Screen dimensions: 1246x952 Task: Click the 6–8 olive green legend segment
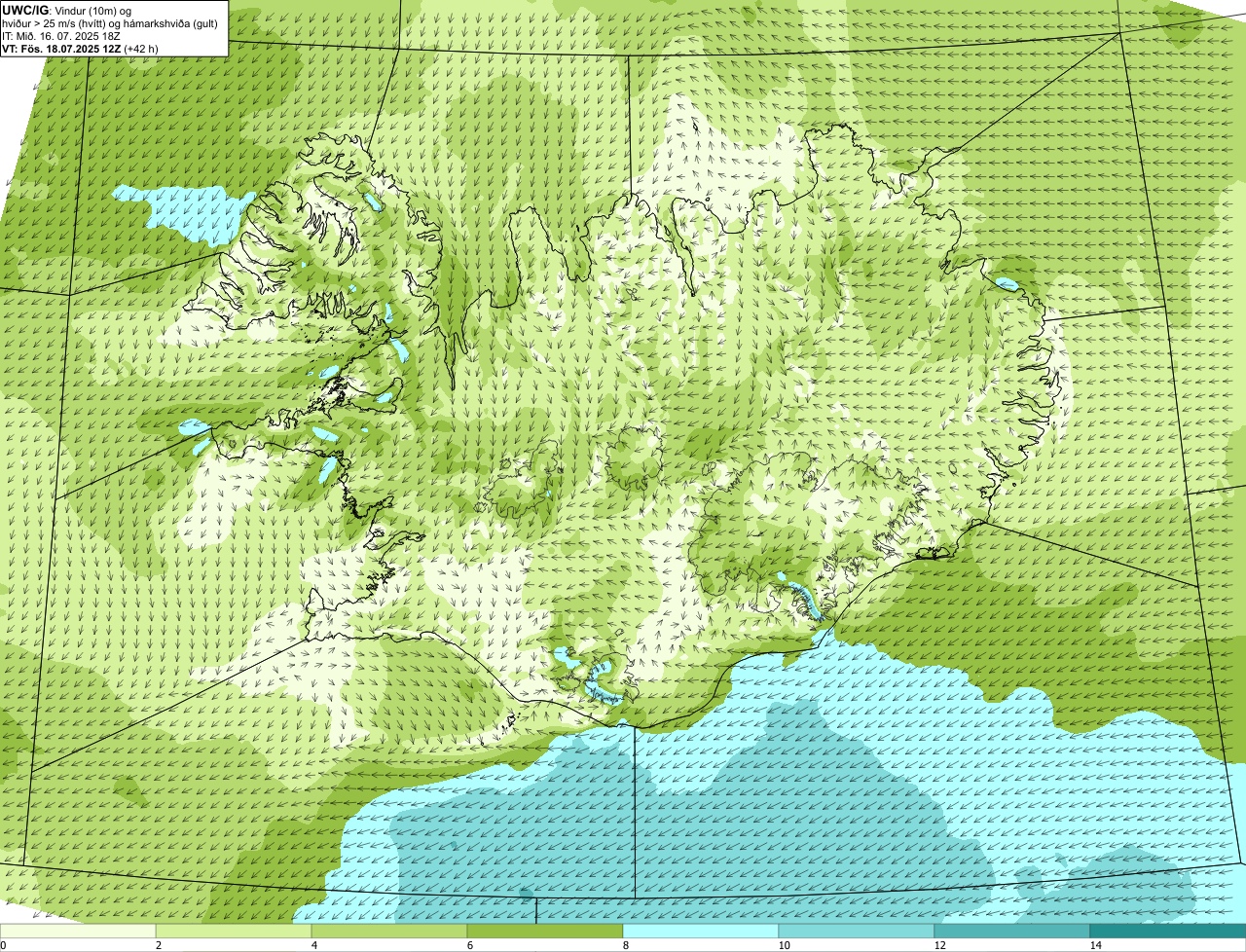pos(545,931)
